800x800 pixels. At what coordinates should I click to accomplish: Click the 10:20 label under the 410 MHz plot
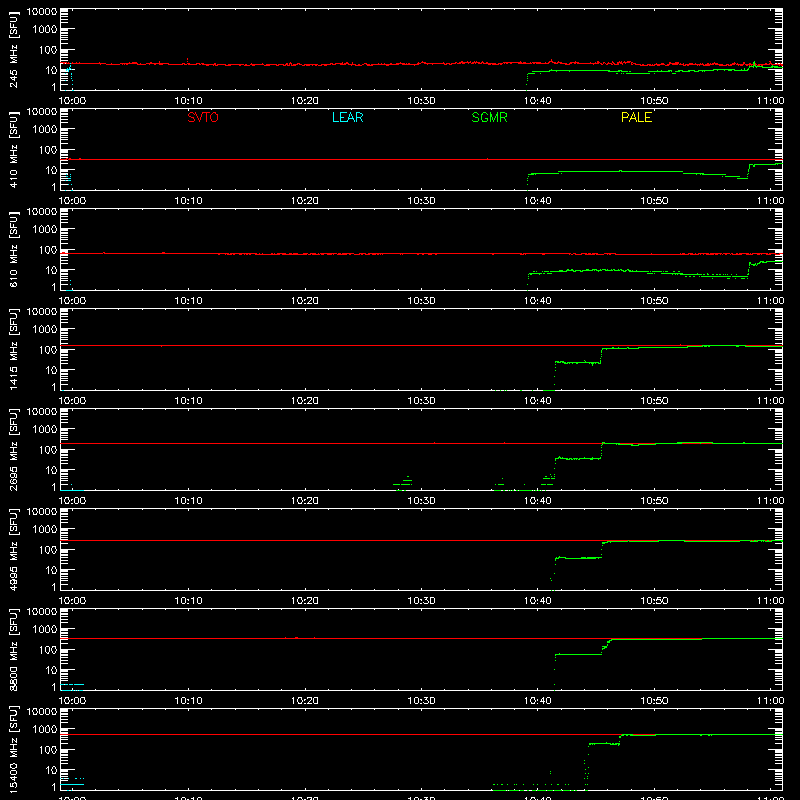point(305,201)
